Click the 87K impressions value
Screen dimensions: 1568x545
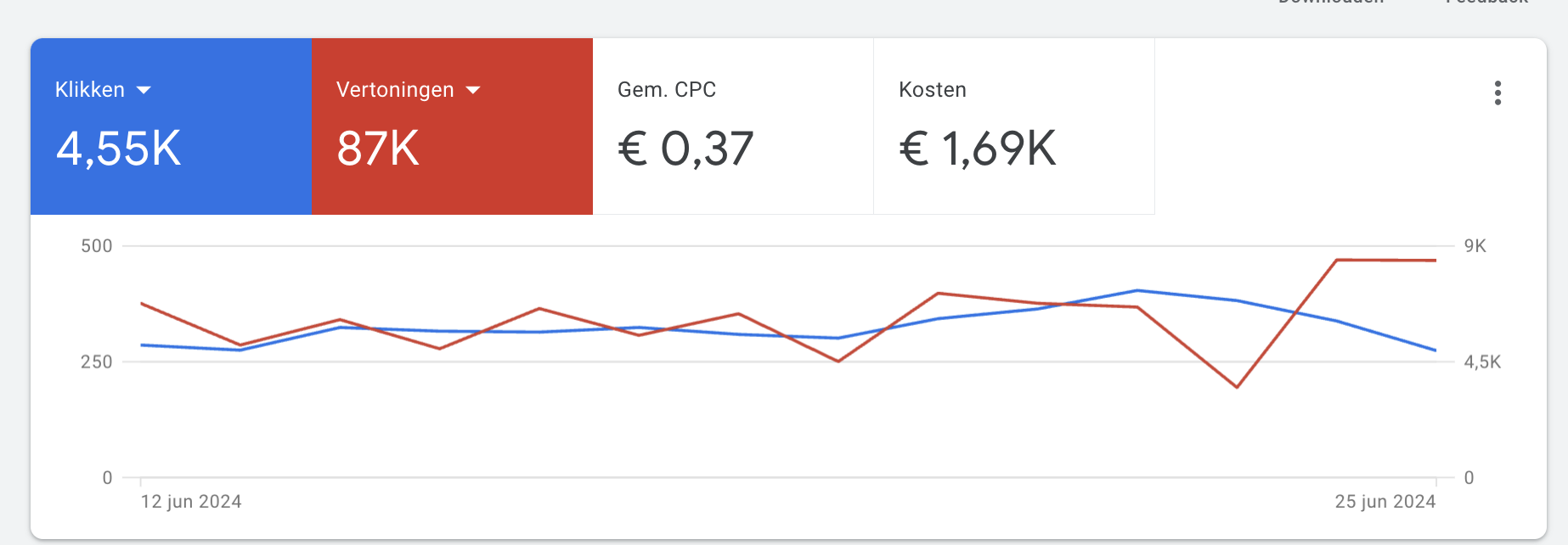[x=378, y=149]
